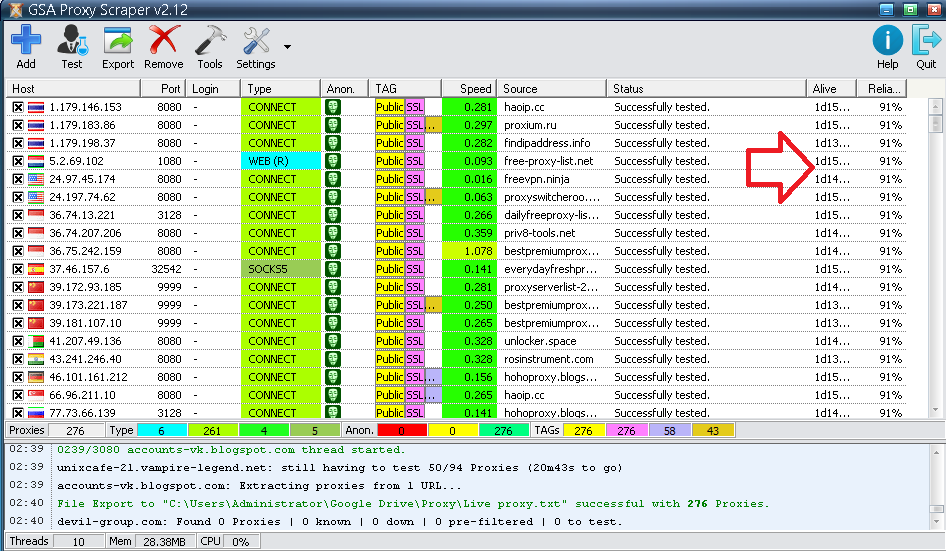Run the proxy Test tool
This screenshot has height=551, width=946.
72,40
